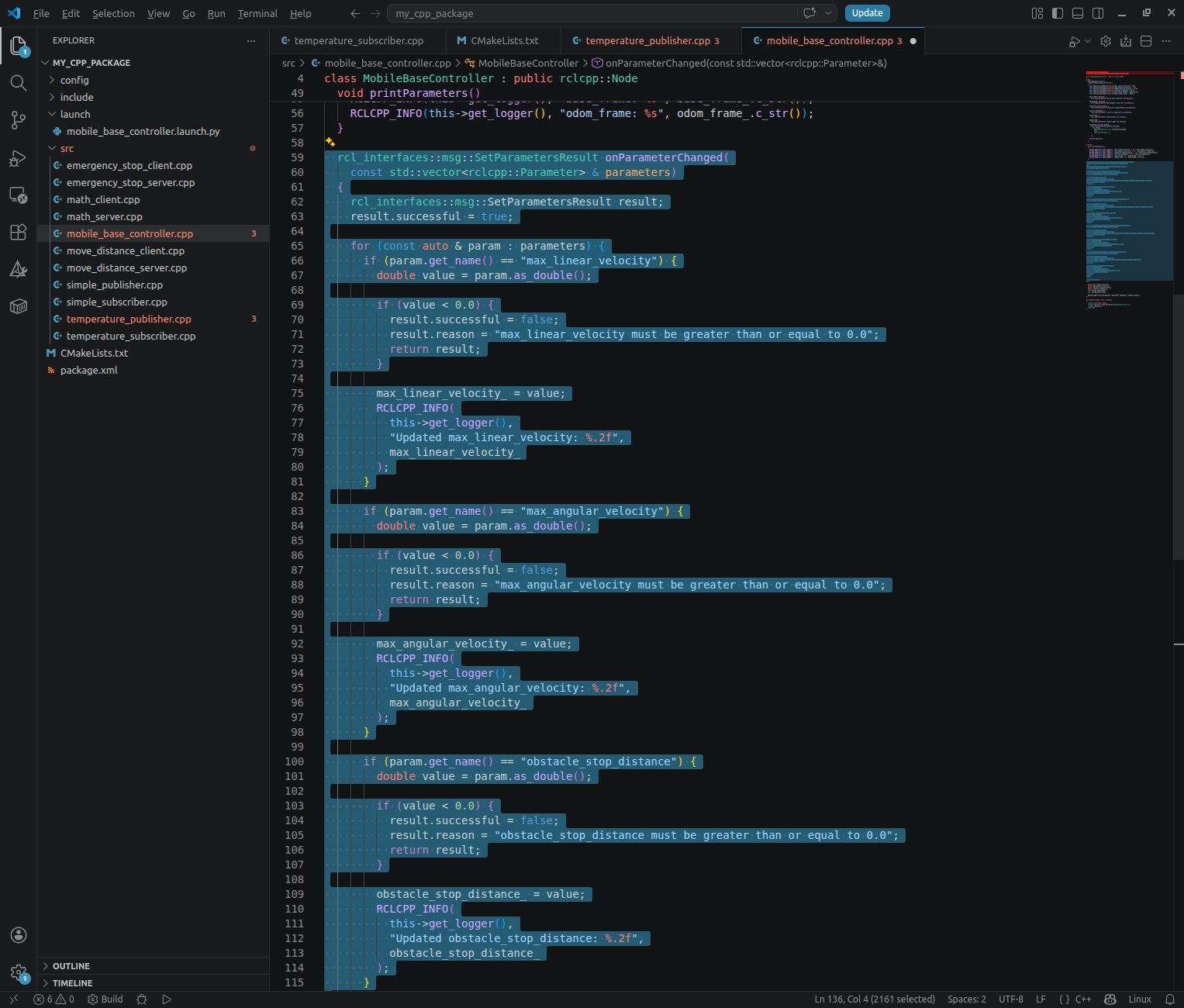Open the Extensions view
The width and height of the screenshot is (1184, 1008).
[x=18, y=232]
